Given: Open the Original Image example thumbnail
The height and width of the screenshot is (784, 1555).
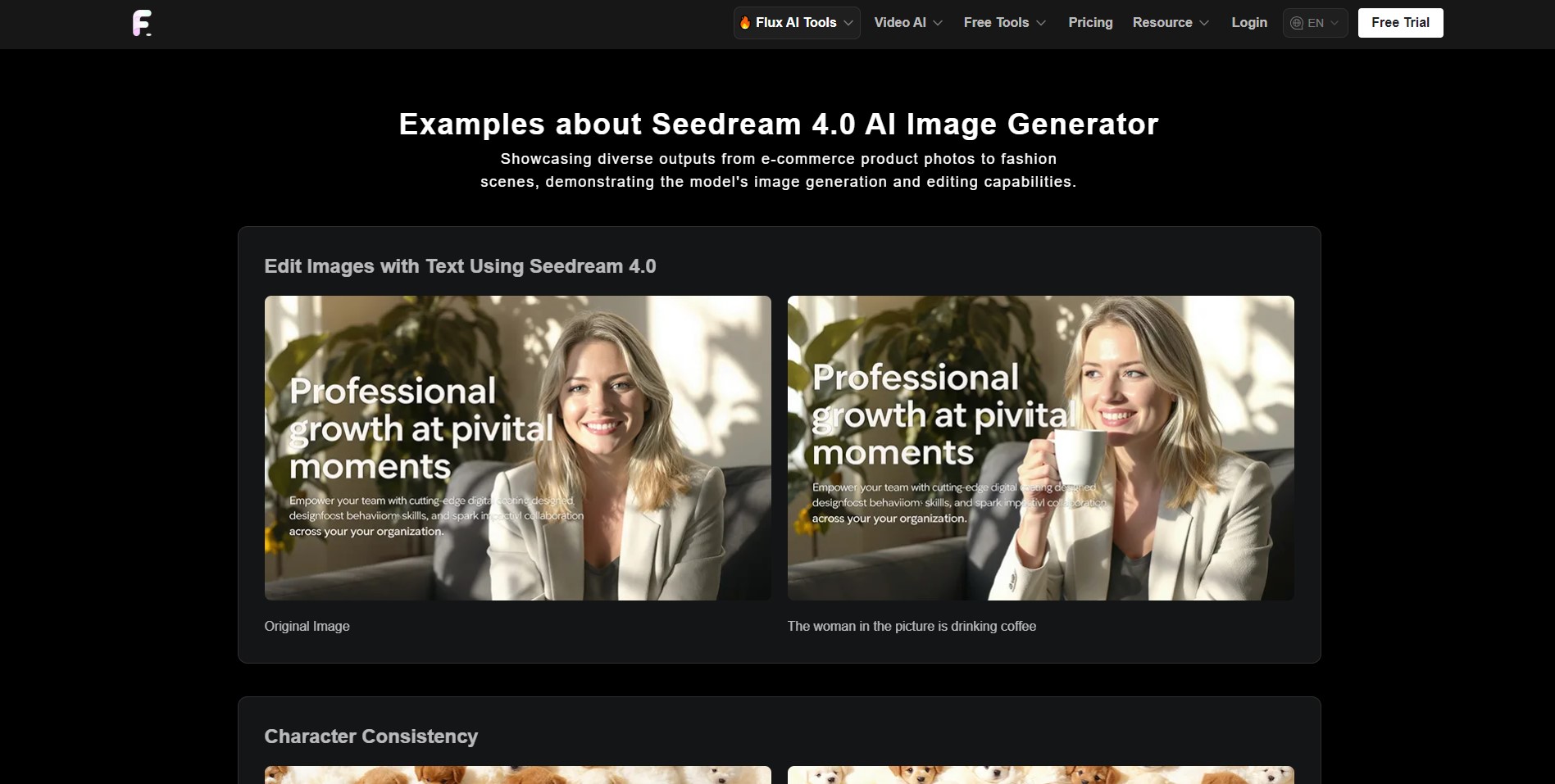Looking at the screenshot, I should click(517, 447).
